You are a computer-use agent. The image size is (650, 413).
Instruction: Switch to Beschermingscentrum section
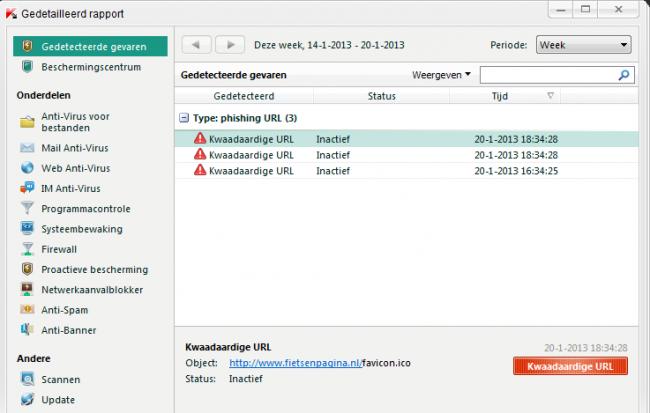(x=90, y=67)
